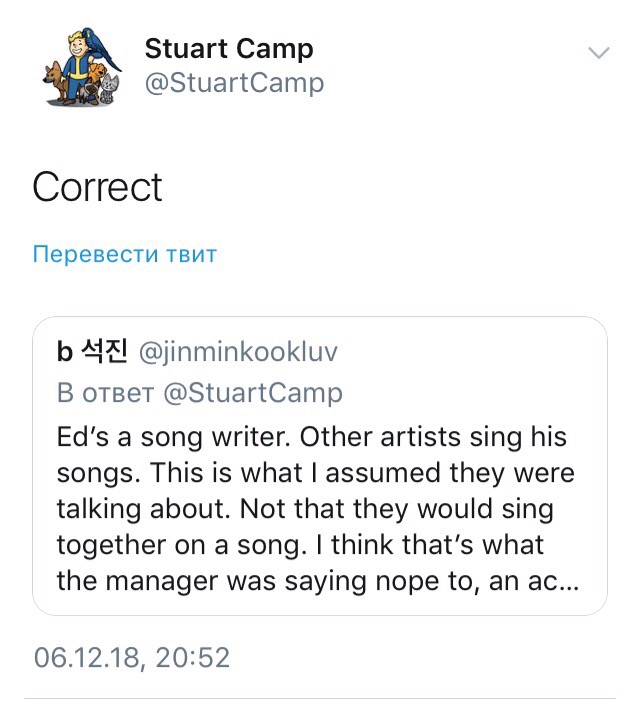Tap the @StuartCamp handle below the name

click(234, 82)
